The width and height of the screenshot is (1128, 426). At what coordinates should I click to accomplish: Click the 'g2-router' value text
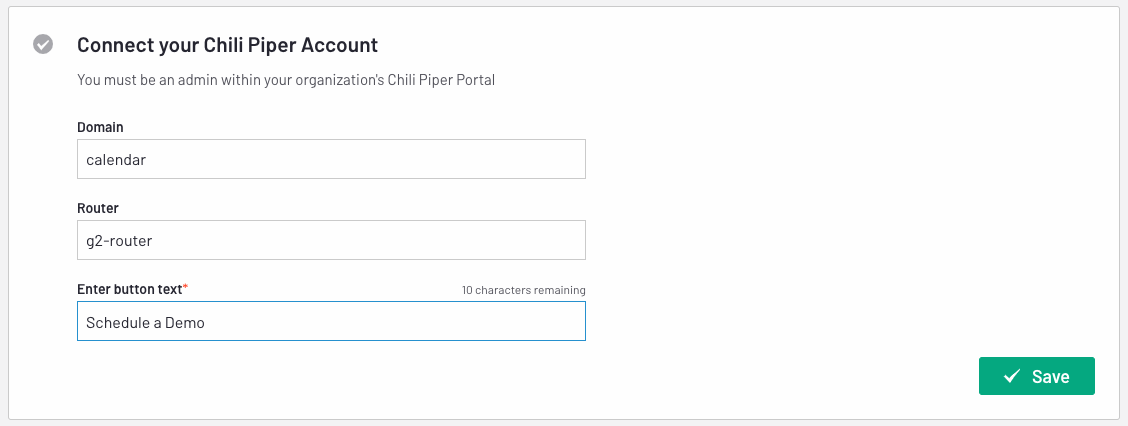pos(119,241)
